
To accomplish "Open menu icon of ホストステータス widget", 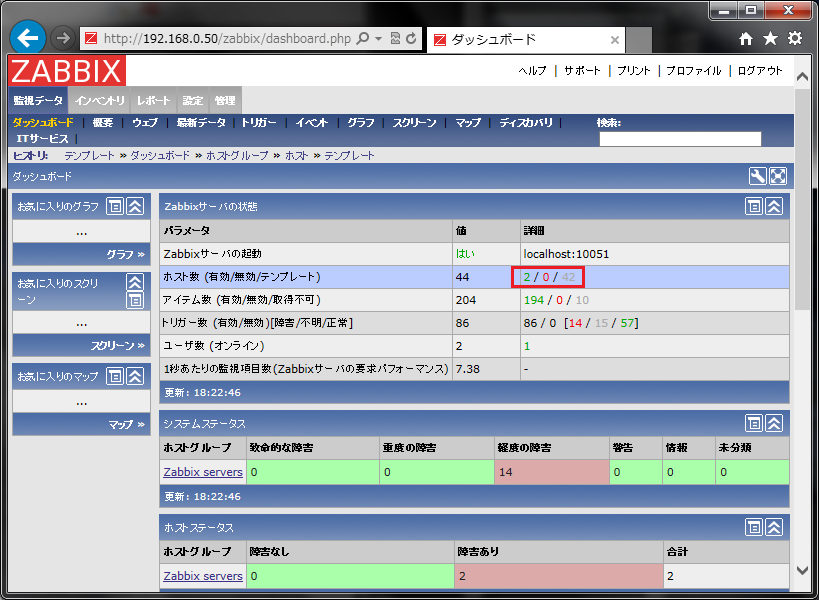I will click(754, 527).
